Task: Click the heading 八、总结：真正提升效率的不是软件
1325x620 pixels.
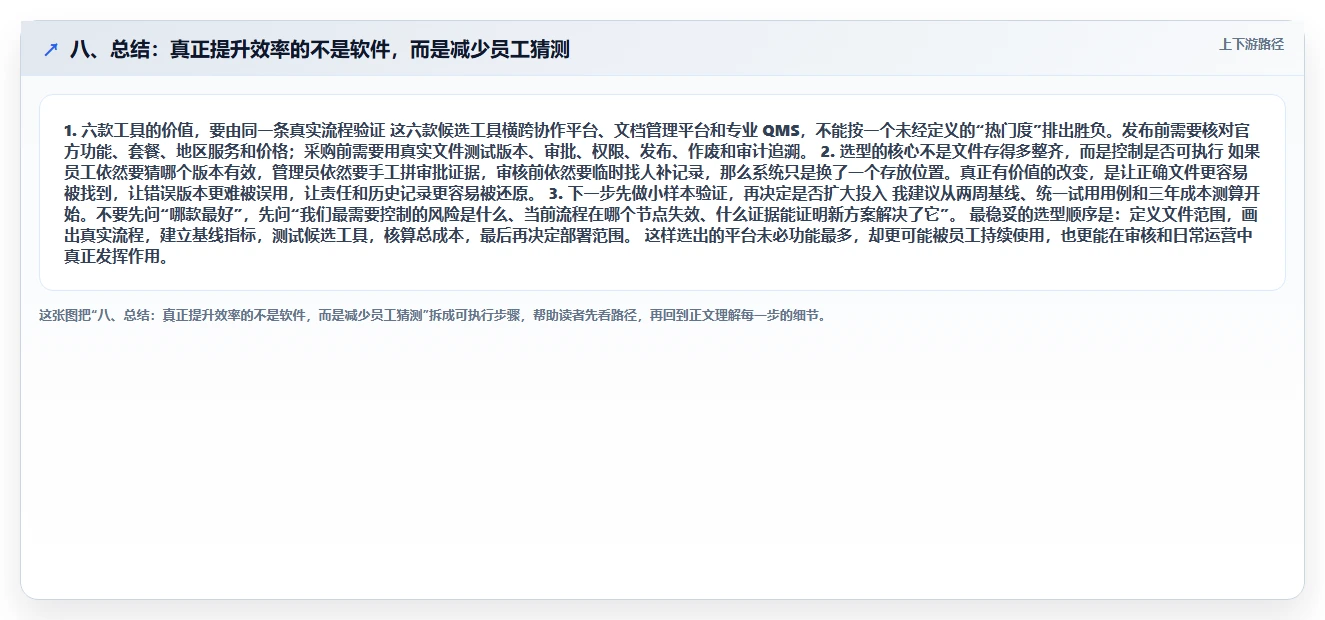Action: (320, 49)
